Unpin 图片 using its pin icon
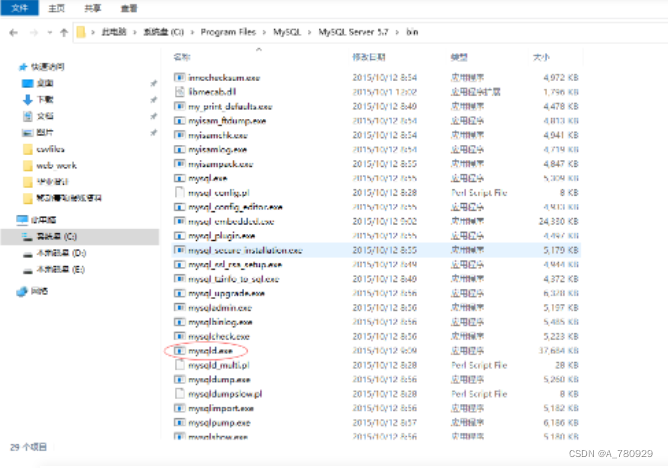The width and height of the screenshot is (668, 468). (153, 133)
